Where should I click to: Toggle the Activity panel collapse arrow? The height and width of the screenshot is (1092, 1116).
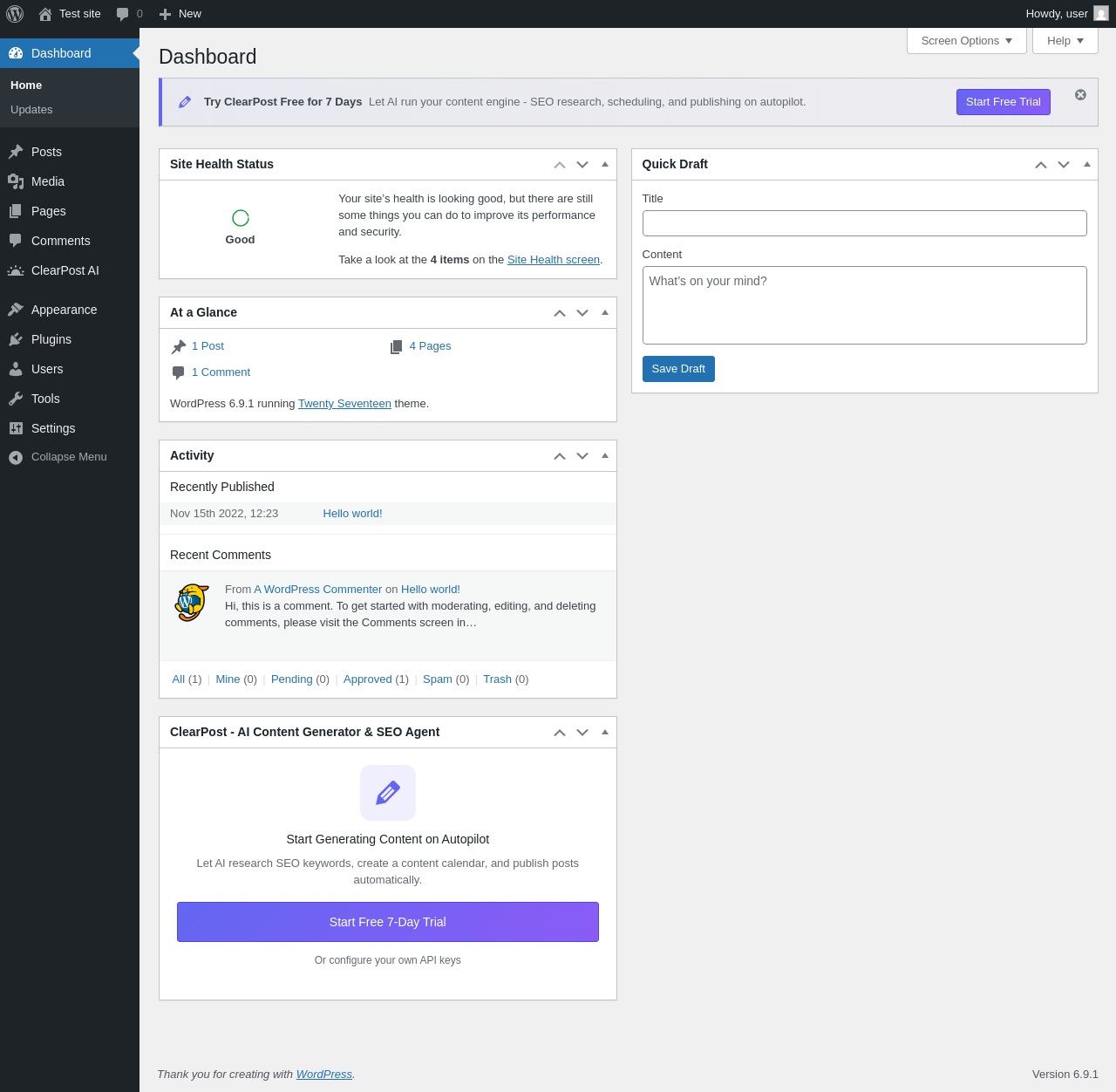pyautogui.click(x=605, y=455)
